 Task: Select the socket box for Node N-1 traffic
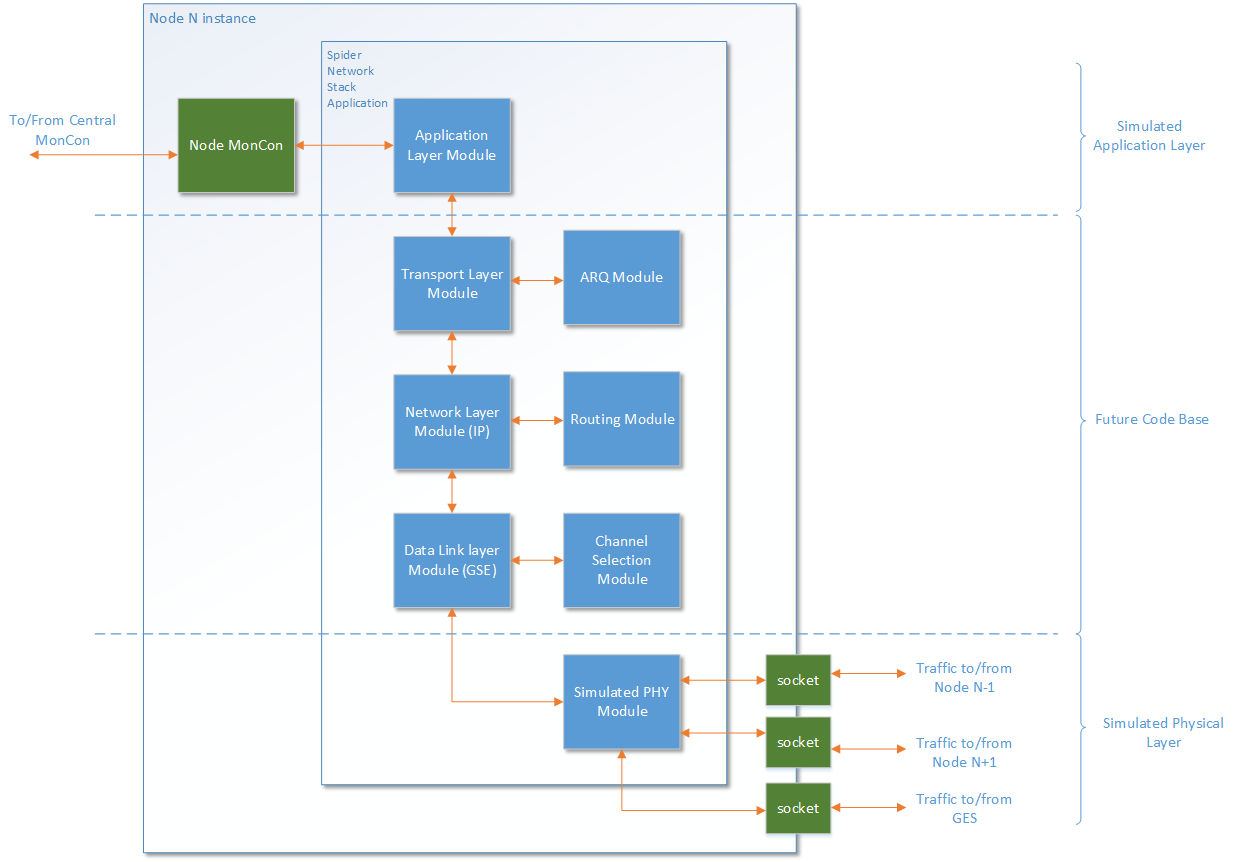pos(797,680)
